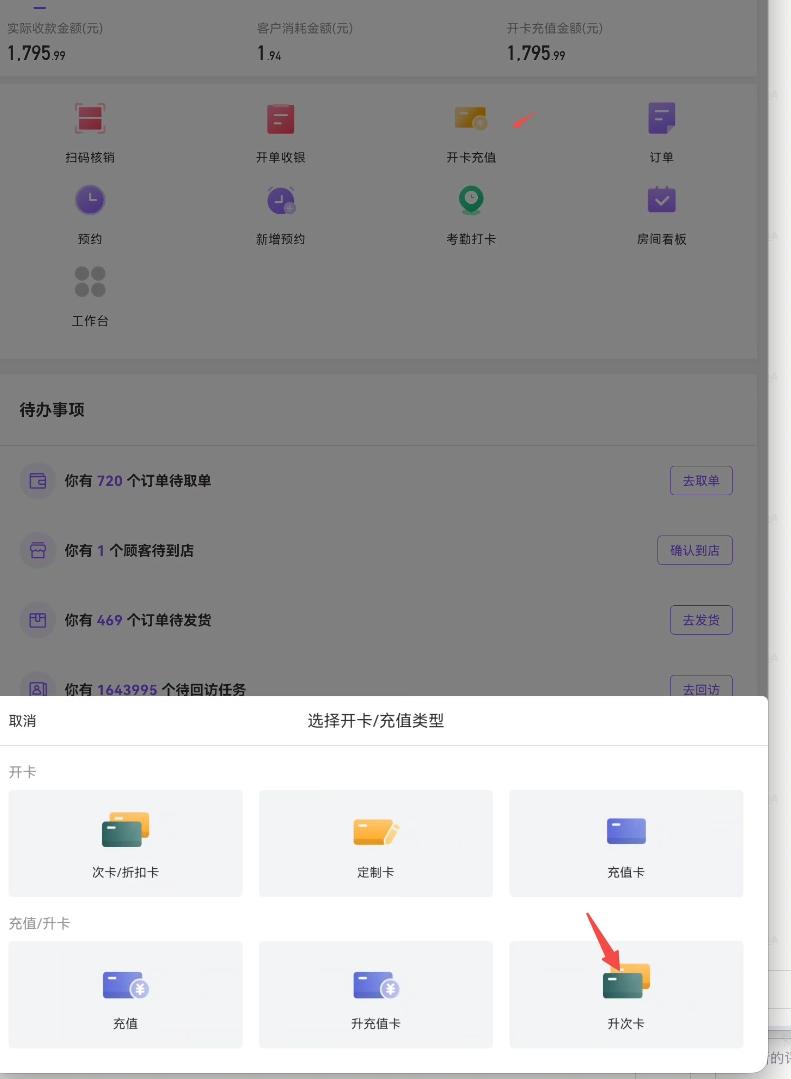The width and height of the screenshot is (791, 1079).
Task: Cancel the card type selection sheet
Action: [22, 720]
